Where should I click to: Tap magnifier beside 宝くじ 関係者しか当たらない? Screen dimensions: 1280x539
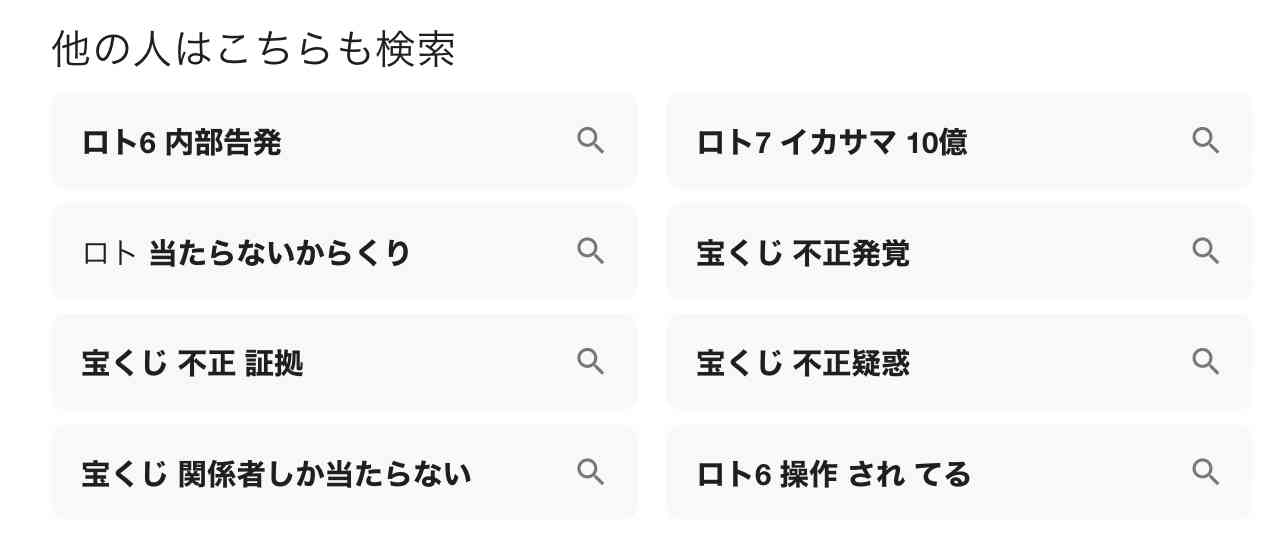pyautogui.click(x=591, y=472)
